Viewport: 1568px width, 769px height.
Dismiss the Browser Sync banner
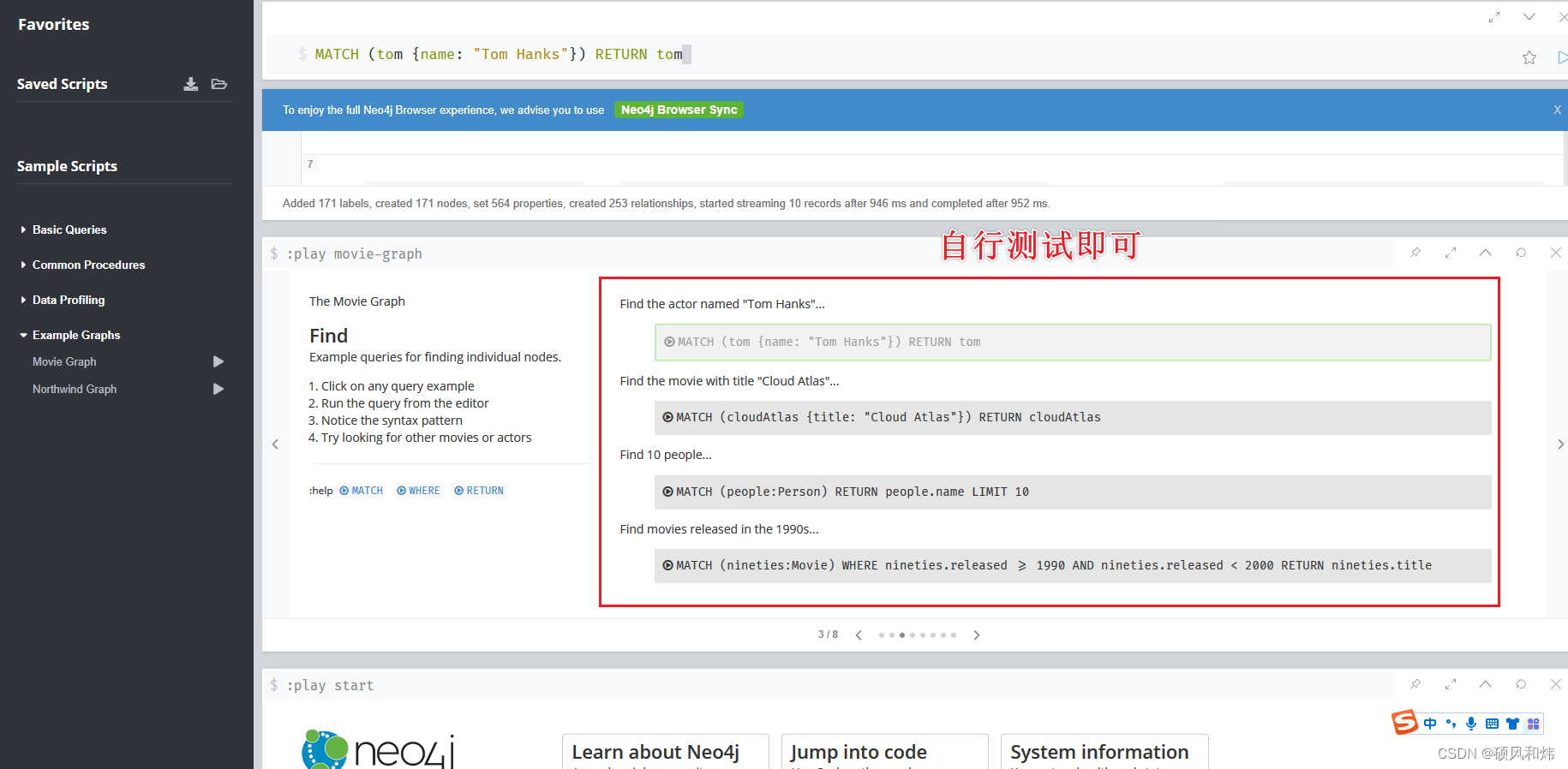(1557, 110)
